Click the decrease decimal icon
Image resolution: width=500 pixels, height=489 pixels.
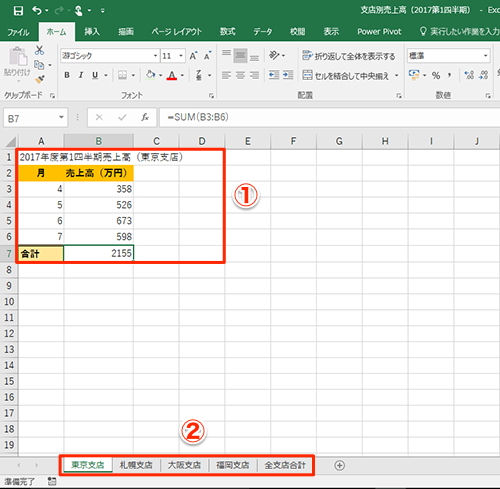(x=483, y=75)
